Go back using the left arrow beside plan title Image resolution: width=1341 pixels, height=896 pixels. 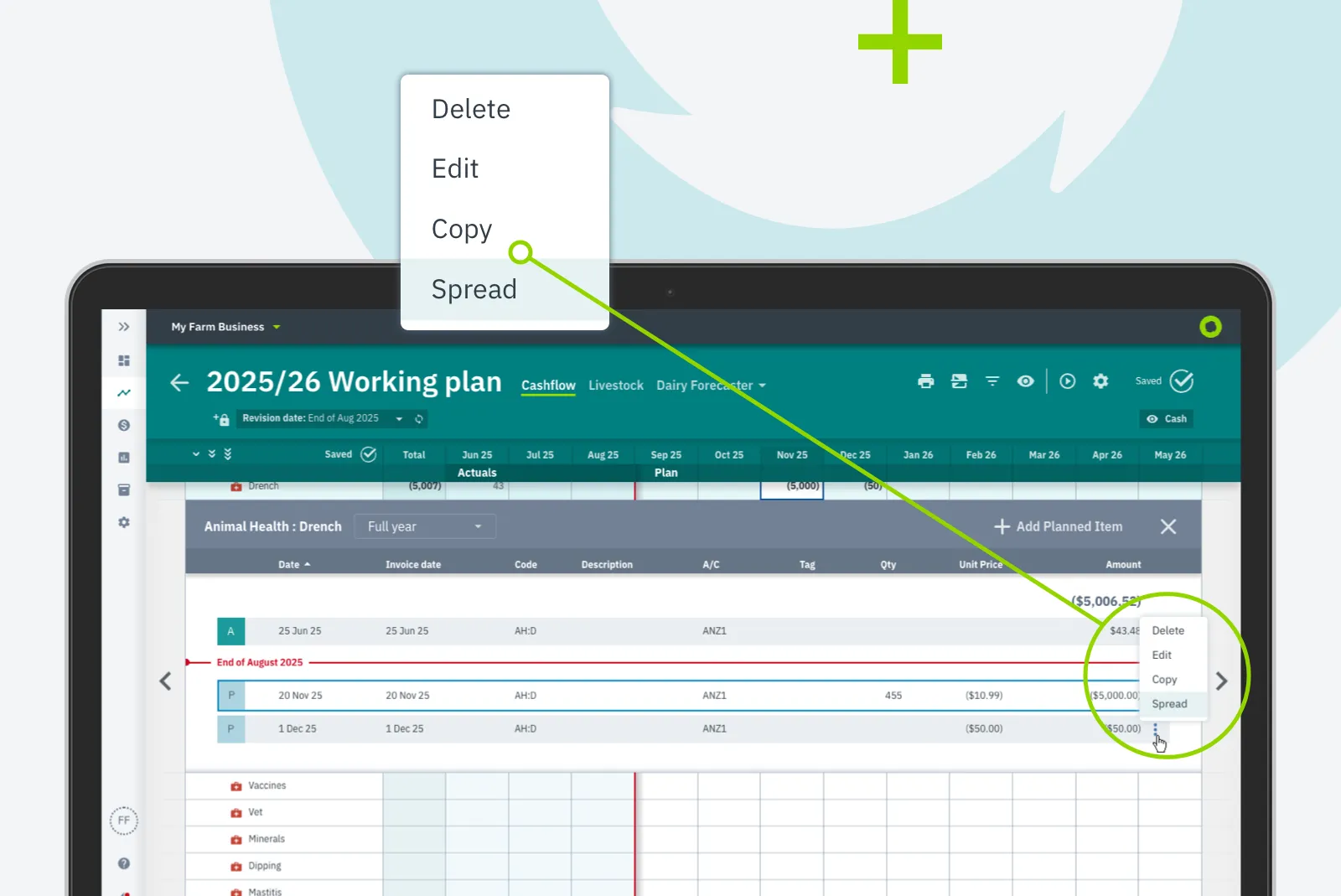tap(179, 383)
